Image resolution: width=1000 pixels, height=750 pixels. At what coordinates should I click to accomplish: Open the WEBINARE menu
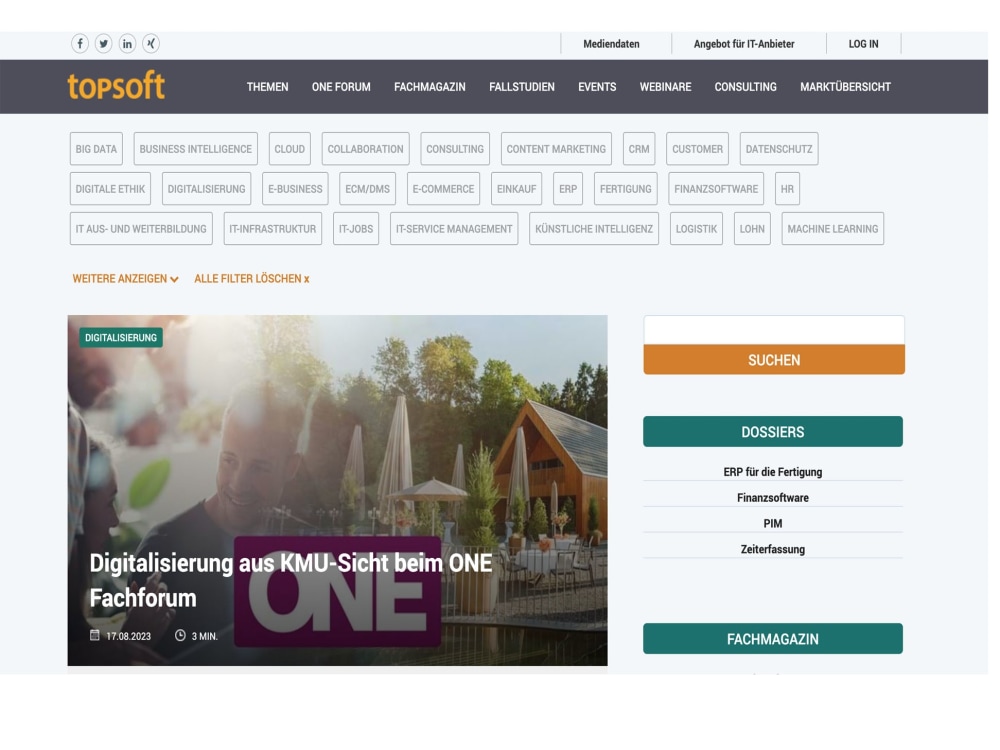665,87
